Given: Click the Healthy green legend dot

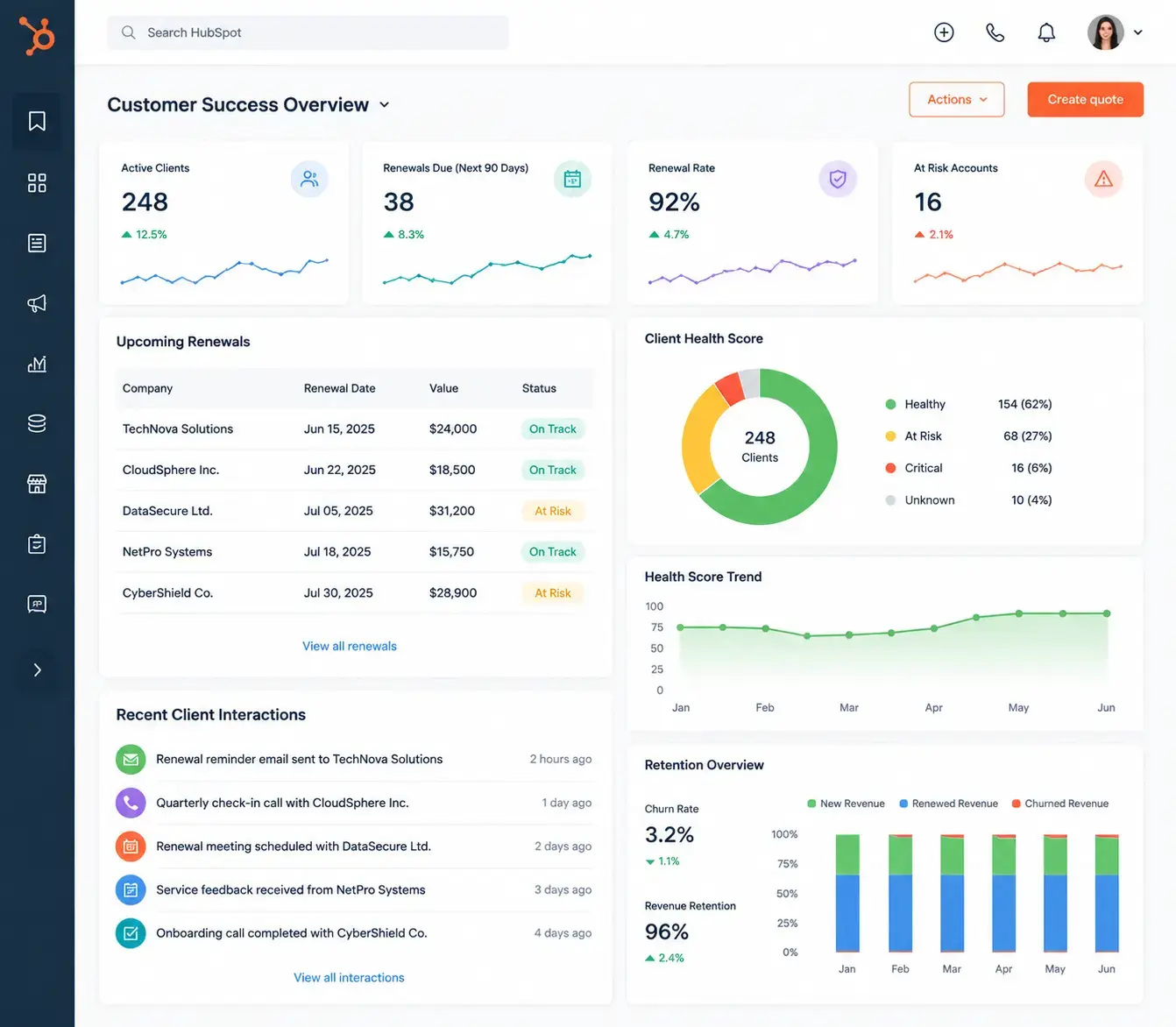Looking at the screenshot, I should pyautogui.click(x=890, y=405).
